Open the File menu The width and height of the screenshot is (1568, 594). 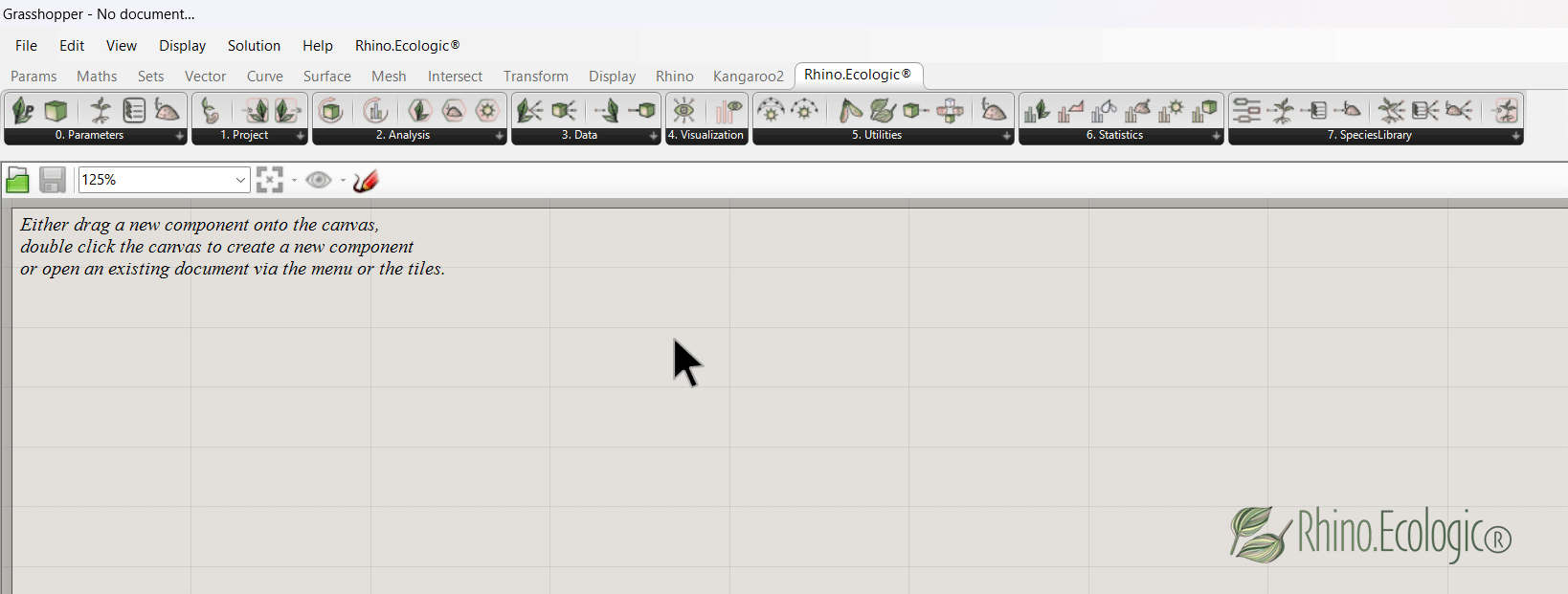click(27, 46)
